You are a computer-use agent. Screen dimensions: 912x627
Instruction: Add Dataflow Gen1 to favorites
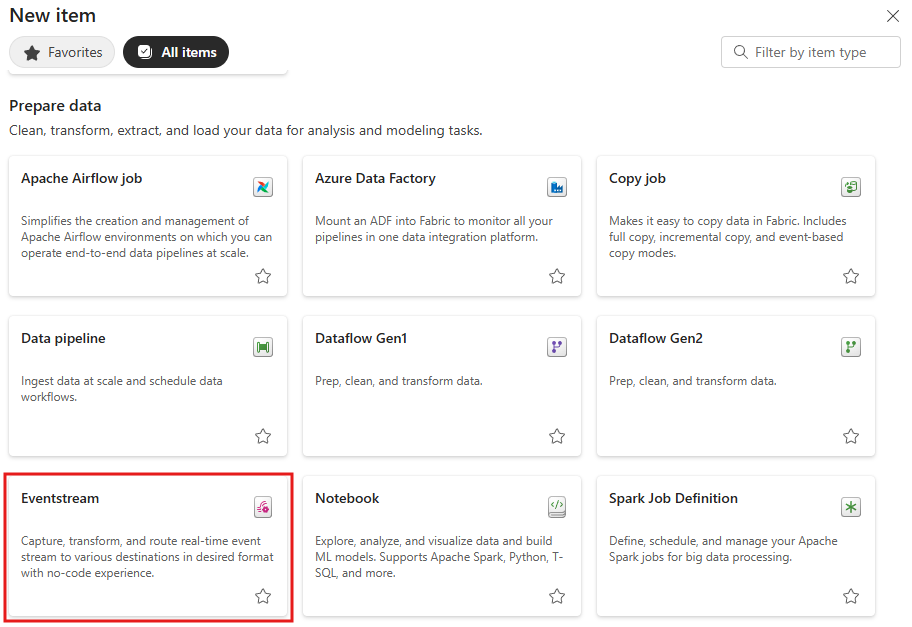point(557,436)
